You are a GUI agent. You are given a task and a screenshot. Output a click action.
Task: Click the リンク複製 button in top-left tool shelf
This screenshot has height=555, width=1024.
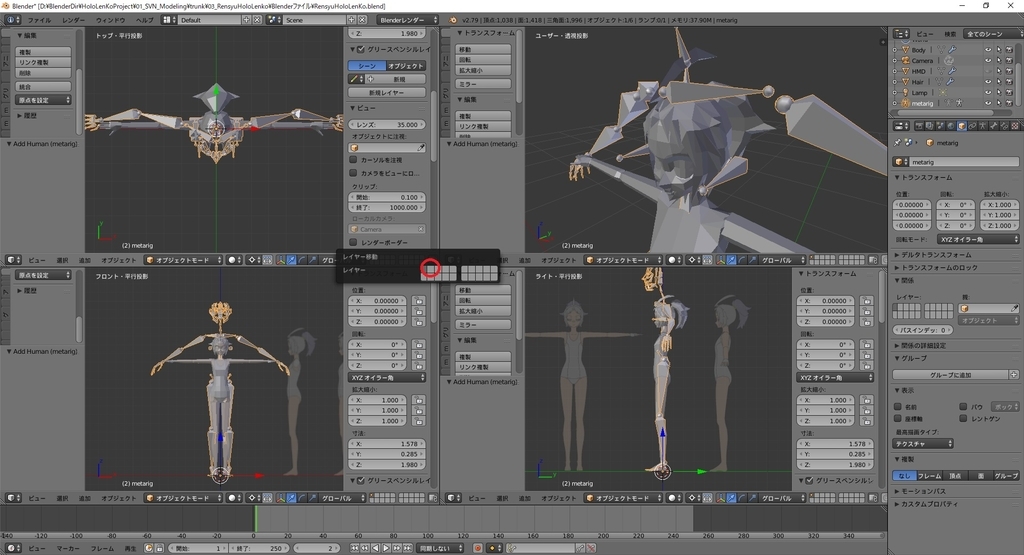43,62
